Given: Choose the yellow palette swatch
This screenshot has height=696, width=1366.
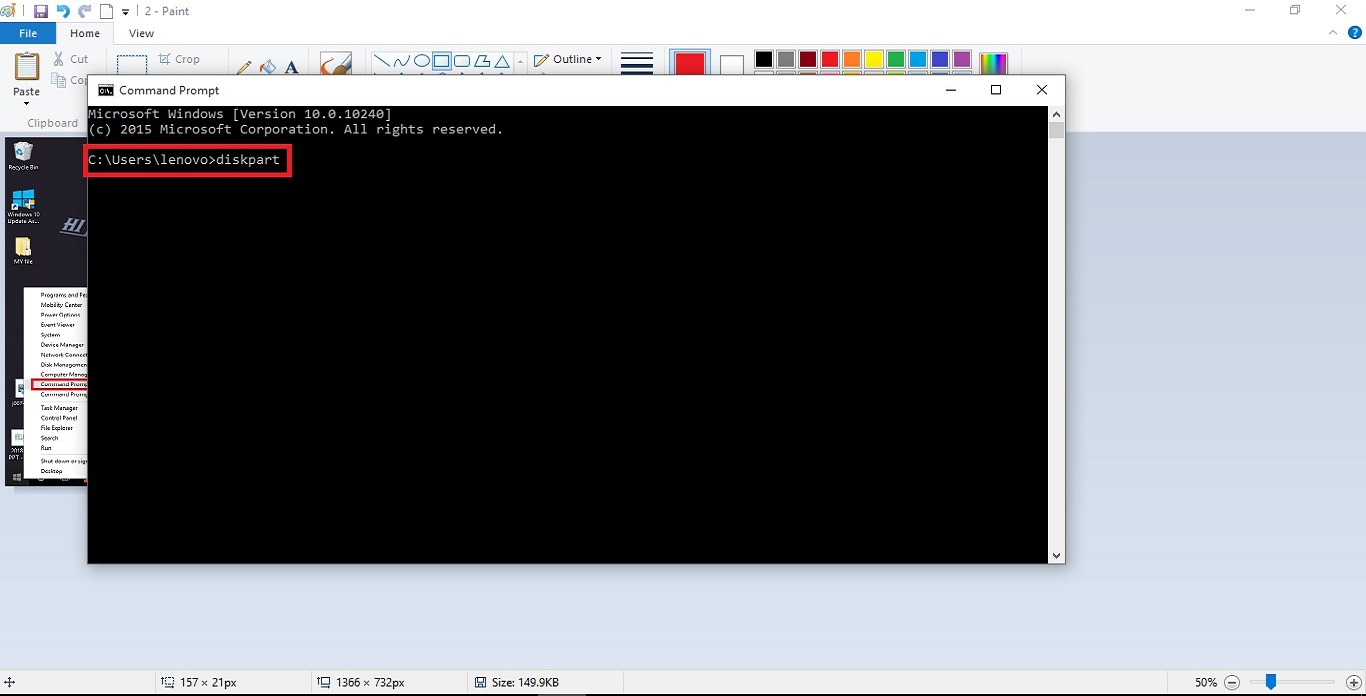Looking at the screenshot, I should (x=874, y=60).
